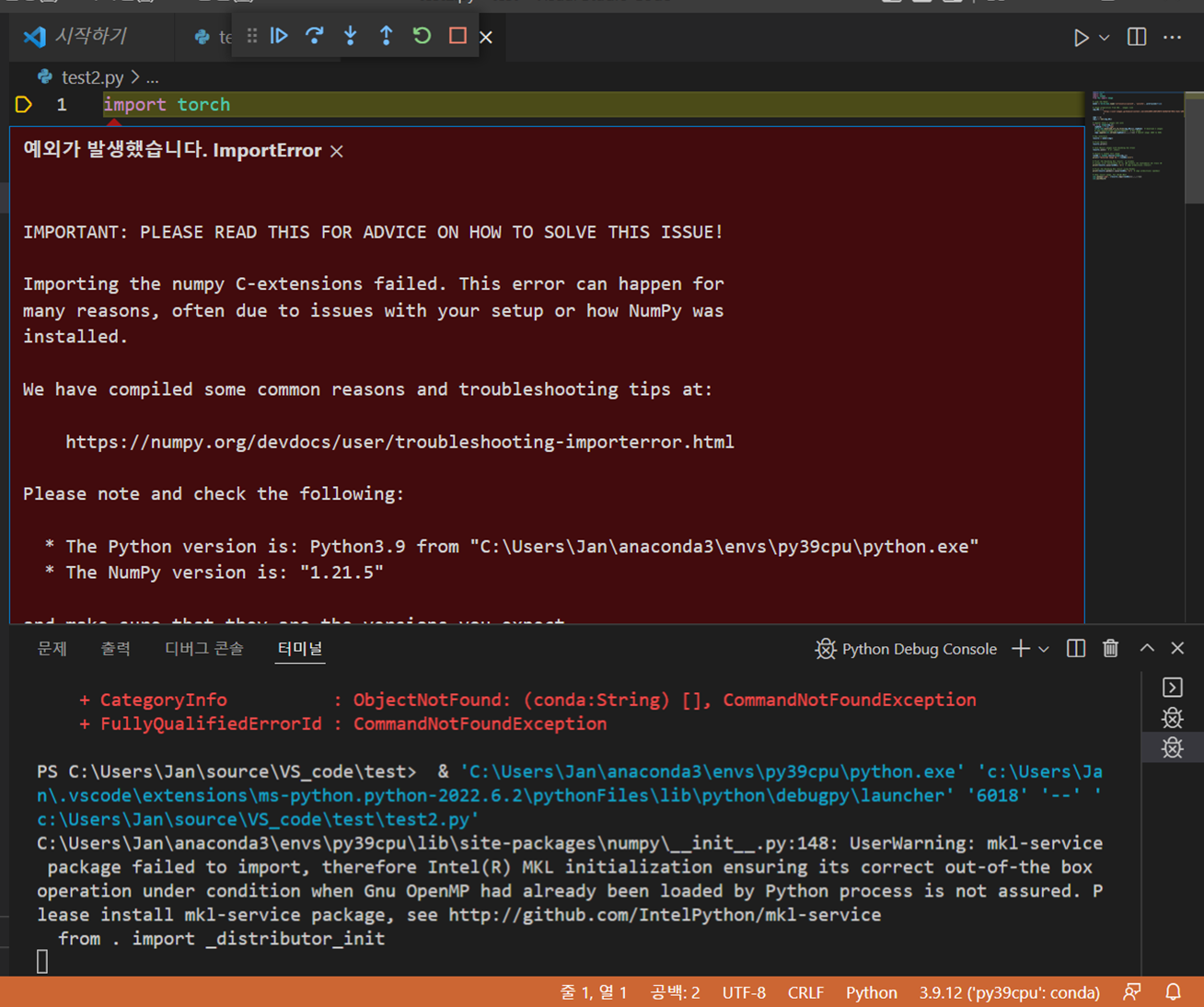Click the debug Step Over icon
Screen dimensions: 1204x1007
pyautogui.click(x=315, y=36)
